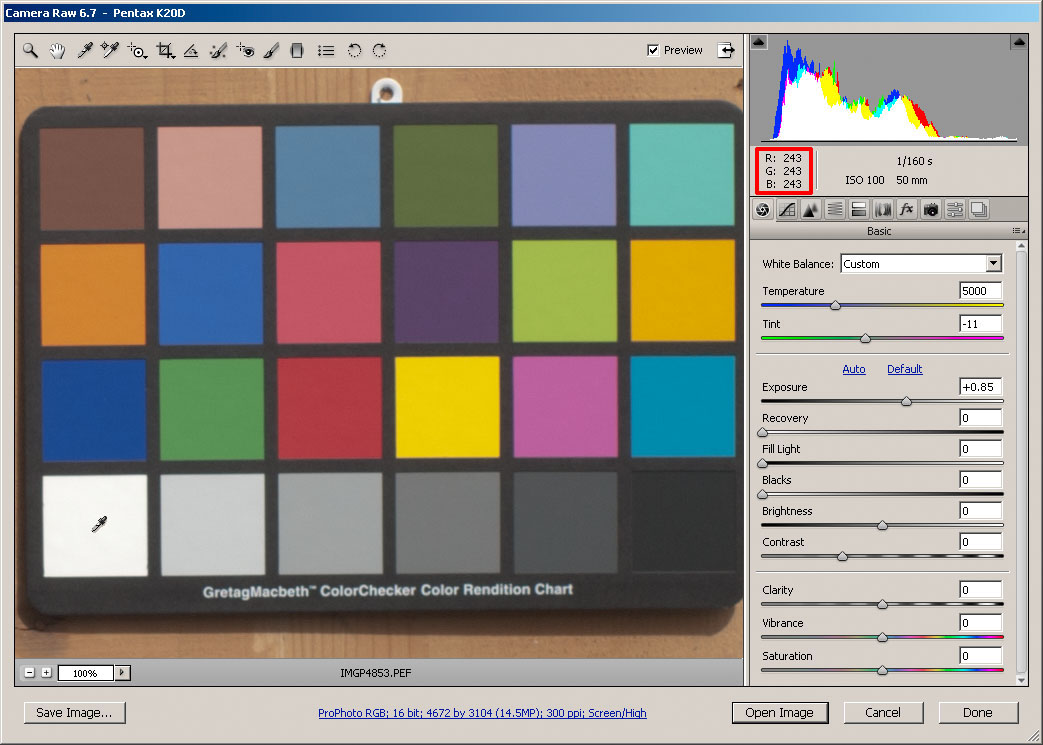Adjust the Temperature slider handle
The width and height of the screenshot is (1043, 745).
(835, 305)
